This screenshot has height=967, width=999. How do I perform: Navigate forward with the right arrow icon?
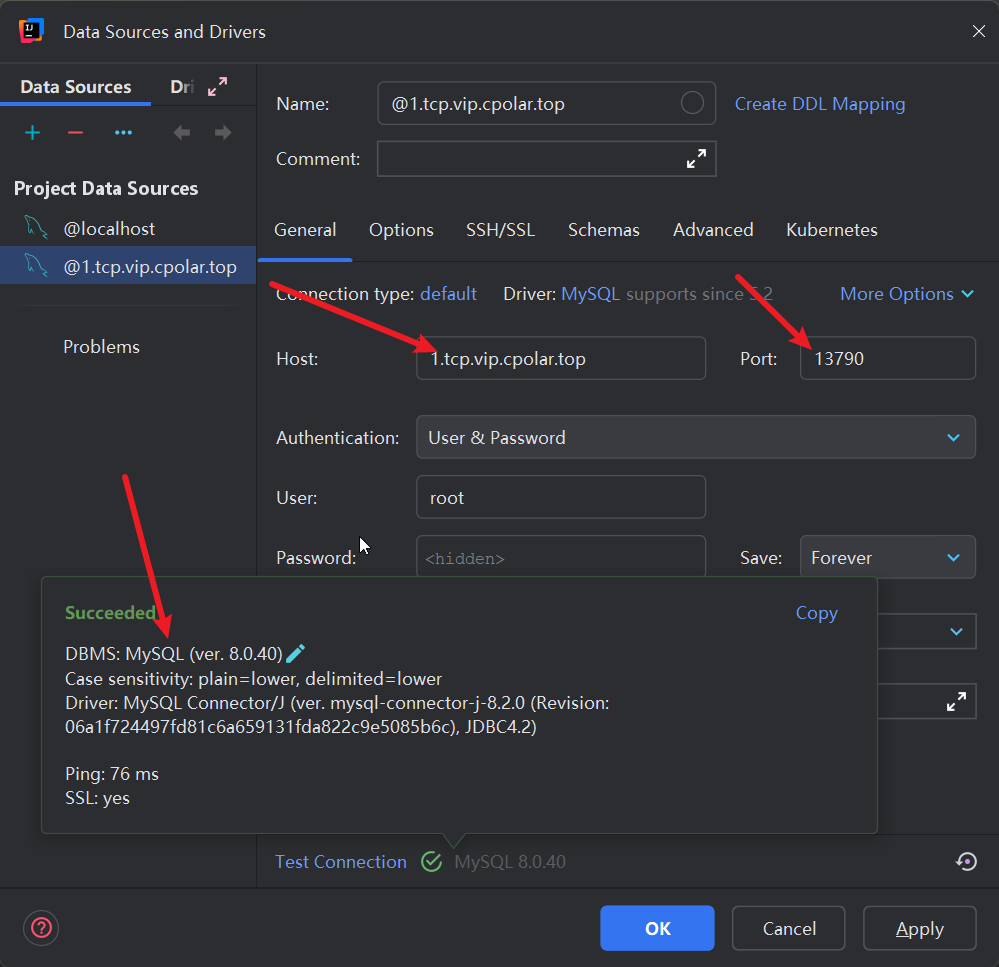point(223,133)
